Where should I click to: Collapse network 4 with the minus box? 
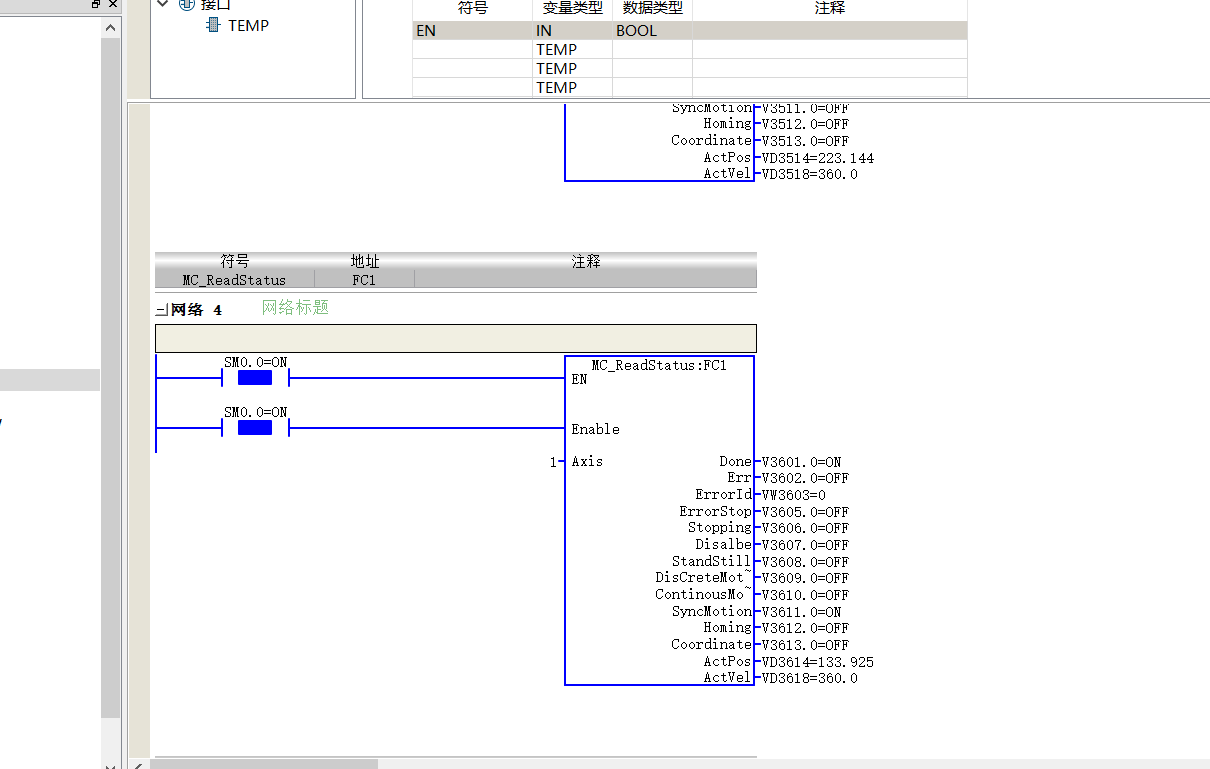tap(161, 311)
